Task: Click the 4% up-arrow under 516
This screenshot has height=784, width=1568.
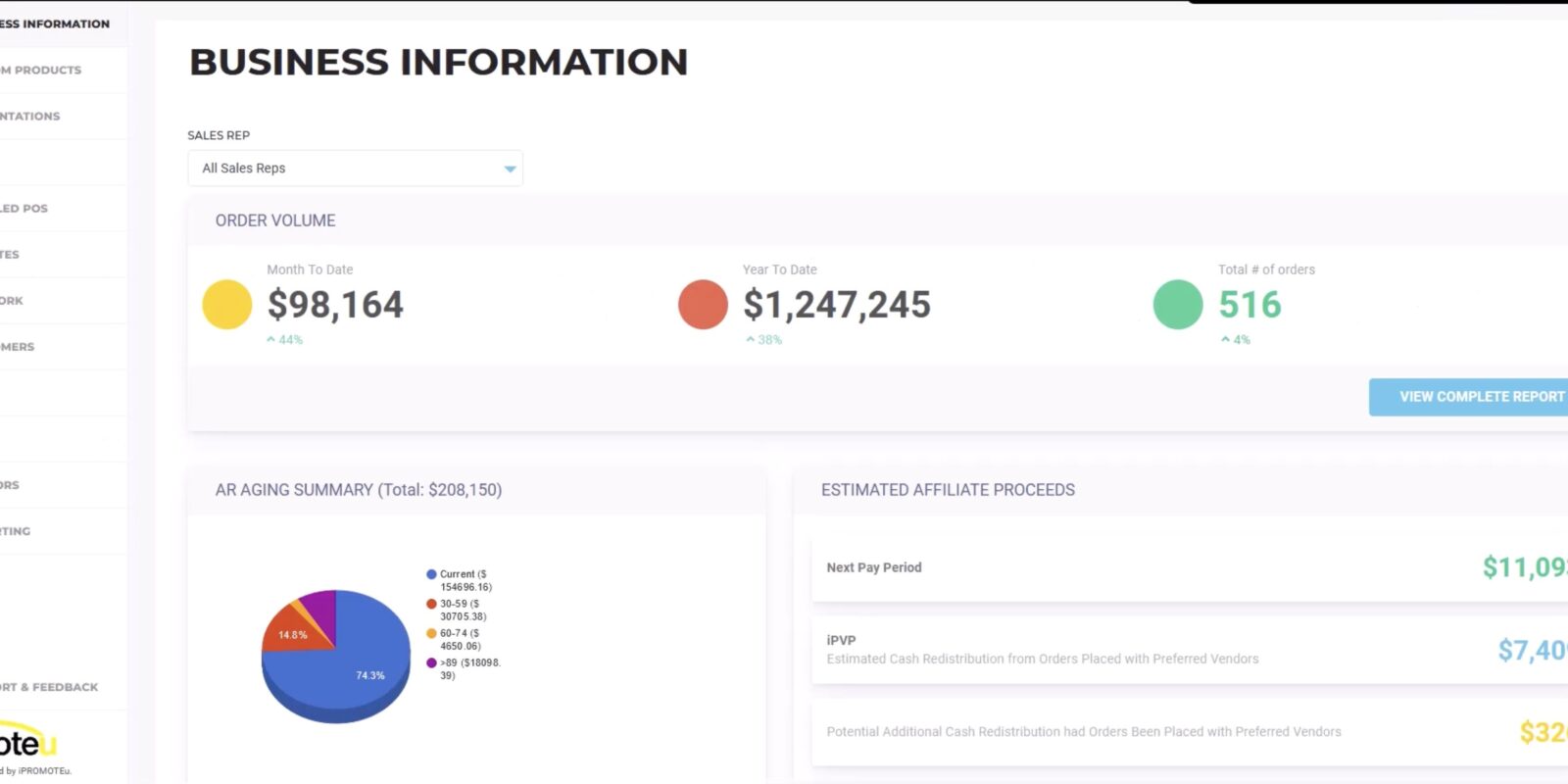Action: tap(1235, 340)
